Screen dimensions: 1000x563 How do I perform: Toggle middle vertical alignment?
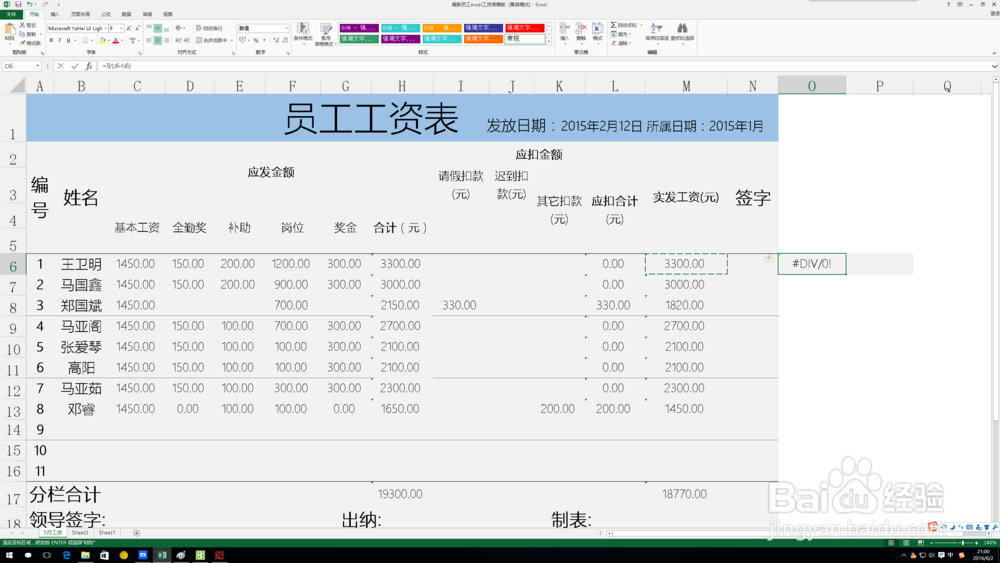(158, 28)
